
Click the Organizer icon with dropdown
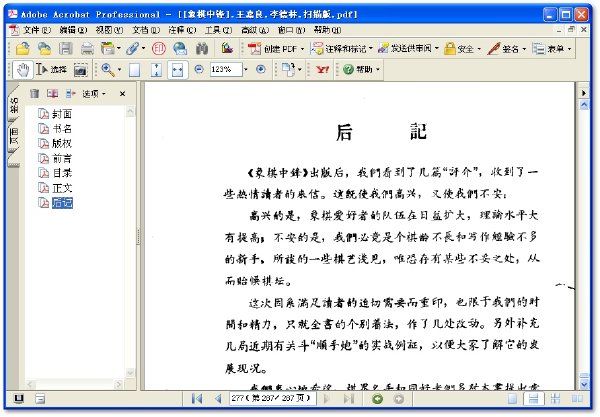click(x=111, y=49)
